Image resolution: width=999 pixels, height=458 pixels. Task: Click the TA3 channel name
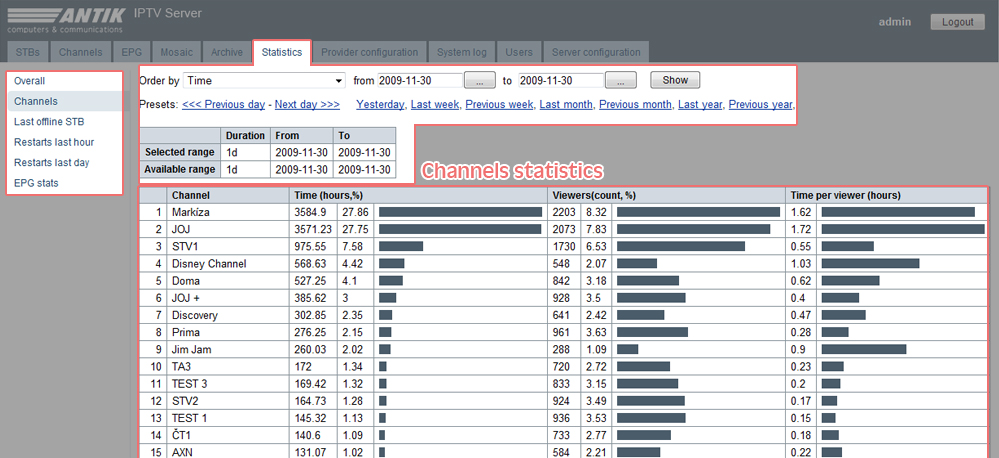[181, 367]
